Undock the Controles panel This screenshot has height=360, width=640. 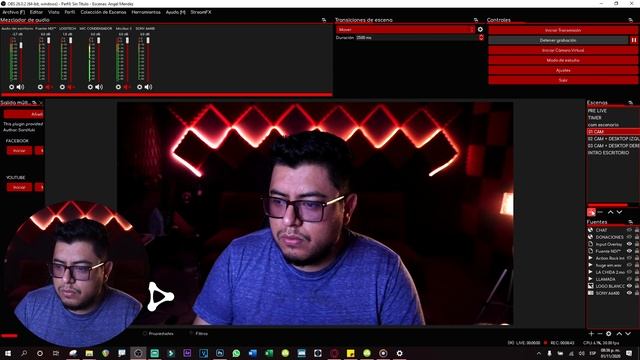630,20
